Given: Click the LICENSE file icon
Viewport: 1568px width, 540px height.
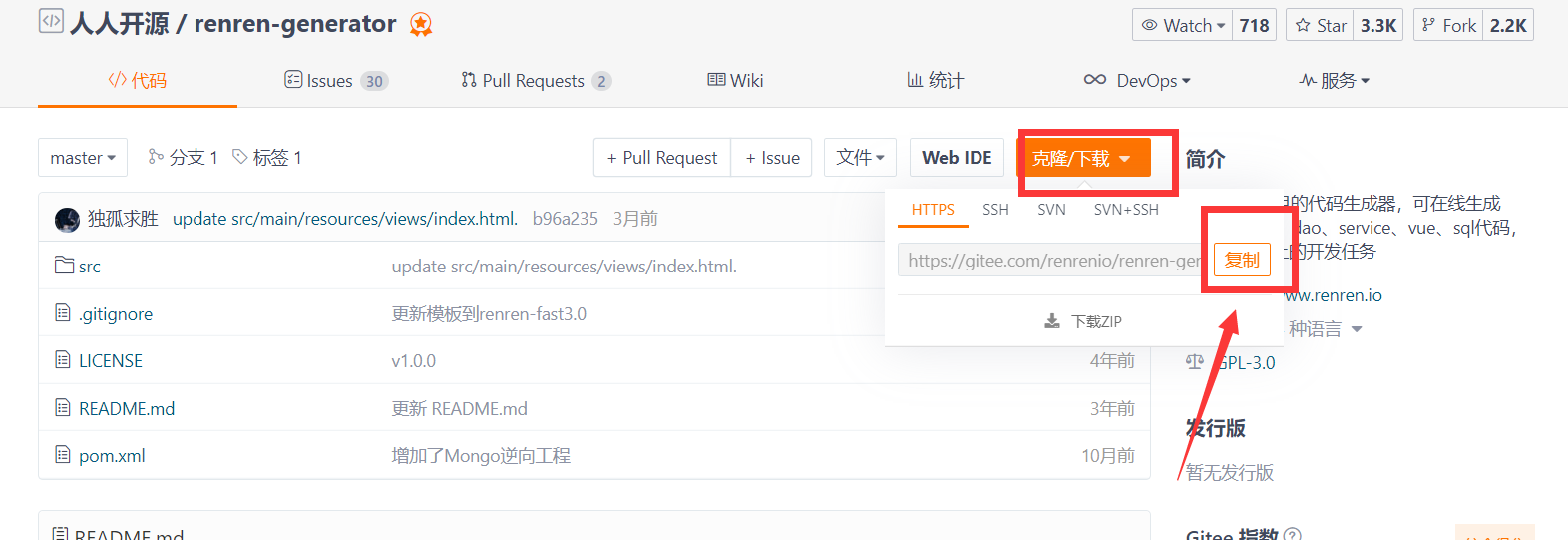Looking at the screenshot, I should click(x=63, y=360).
